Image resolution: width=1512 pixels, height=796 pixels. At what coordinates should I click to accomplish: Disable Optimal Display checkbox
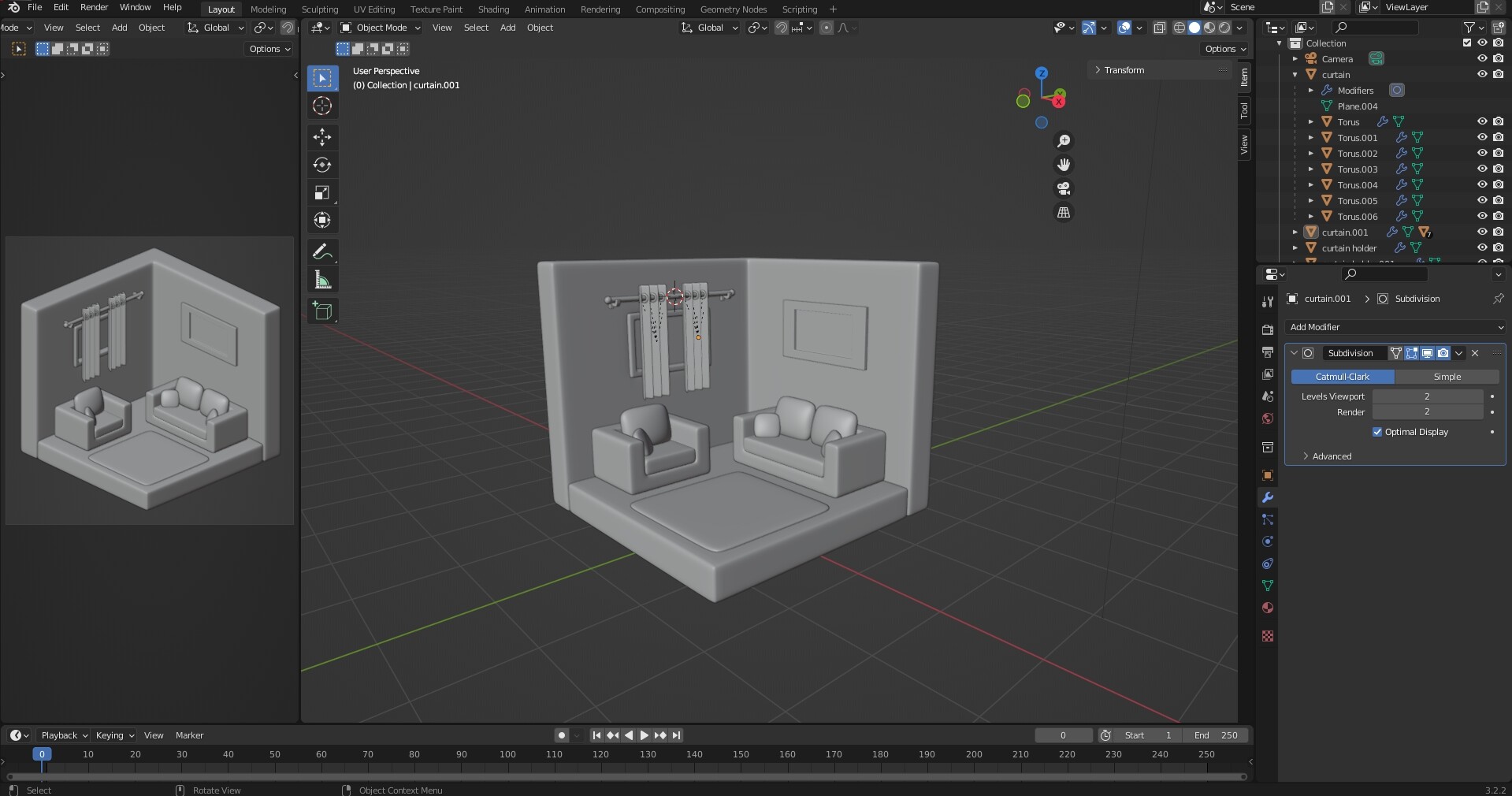point(1377,432)
